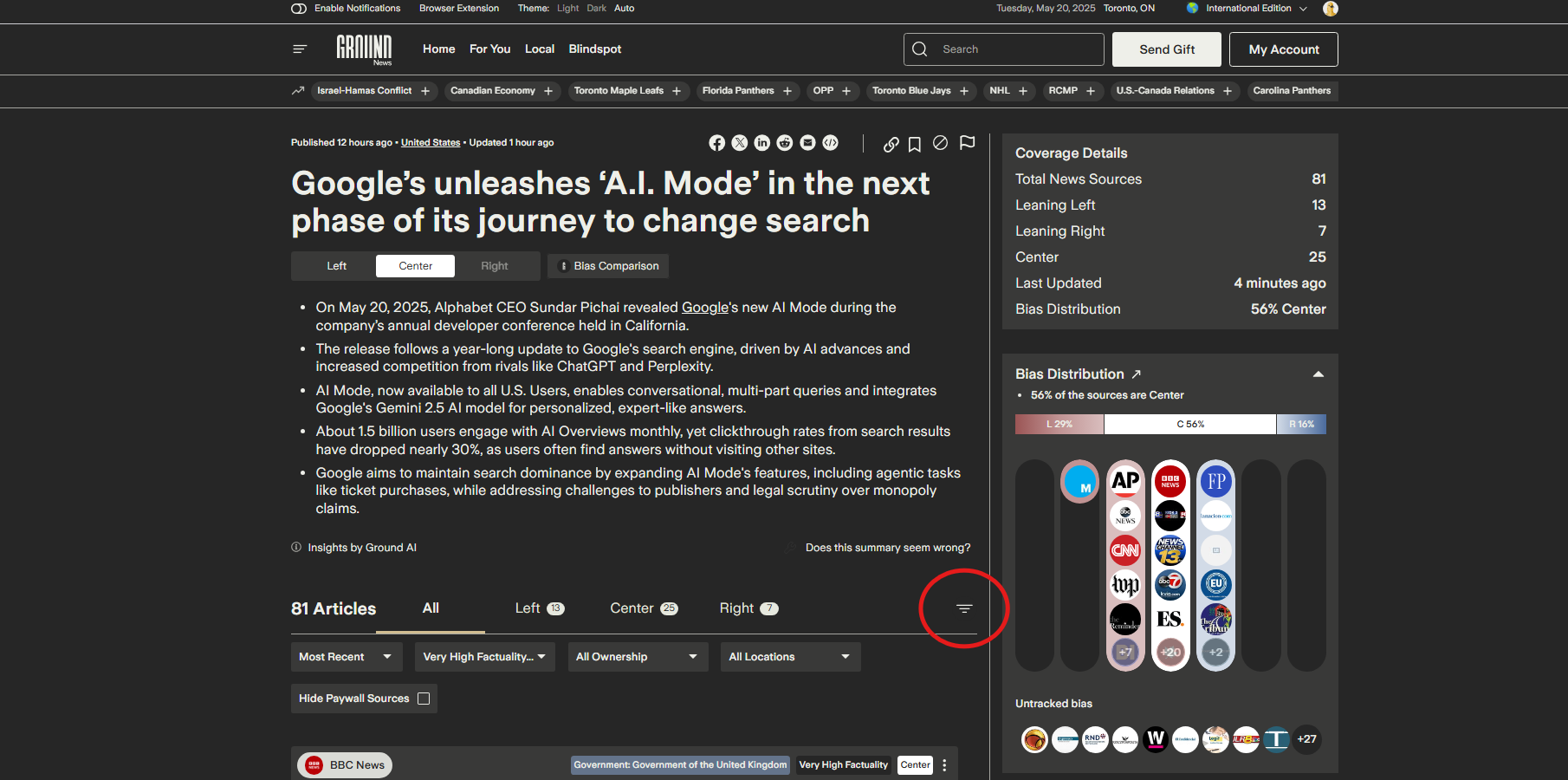Open the All Locations dropdown
Screen dimensions: 1568x780
[791, 657]
